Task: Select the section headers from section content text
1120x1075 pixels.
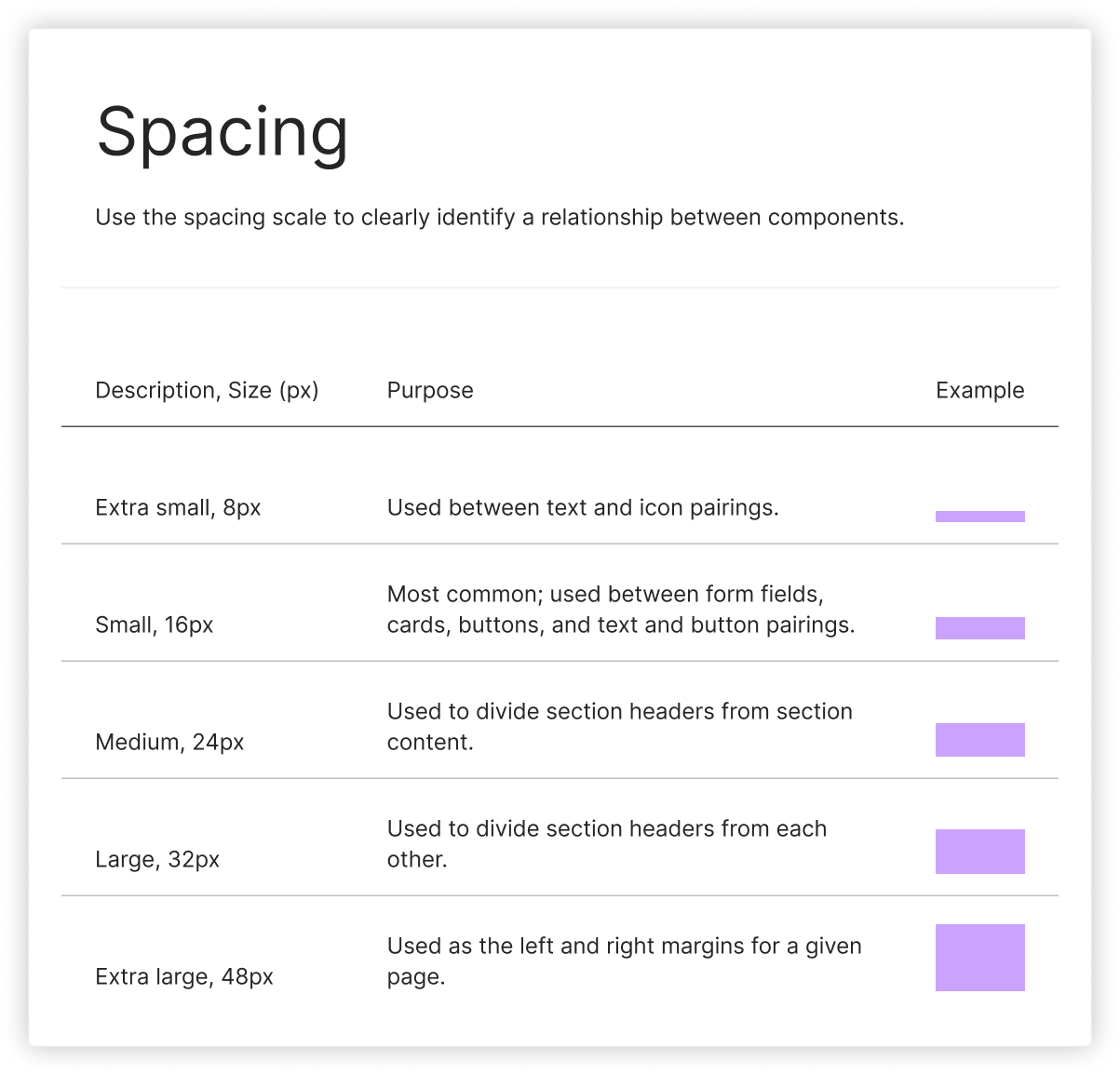Action: 620,727
